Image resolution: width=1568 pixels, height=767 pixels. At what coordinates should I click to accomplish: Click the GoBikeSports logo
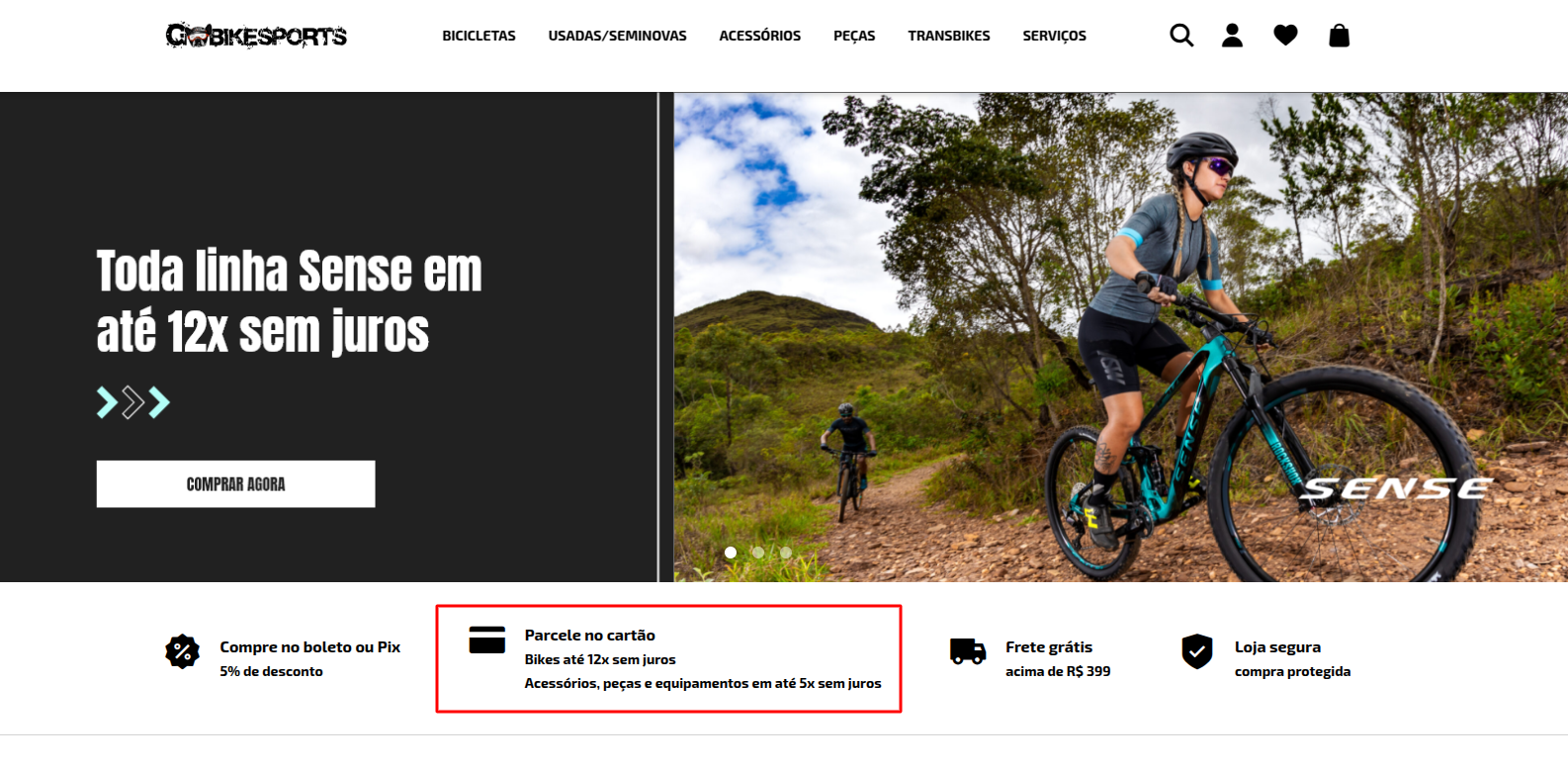[256, 36]
